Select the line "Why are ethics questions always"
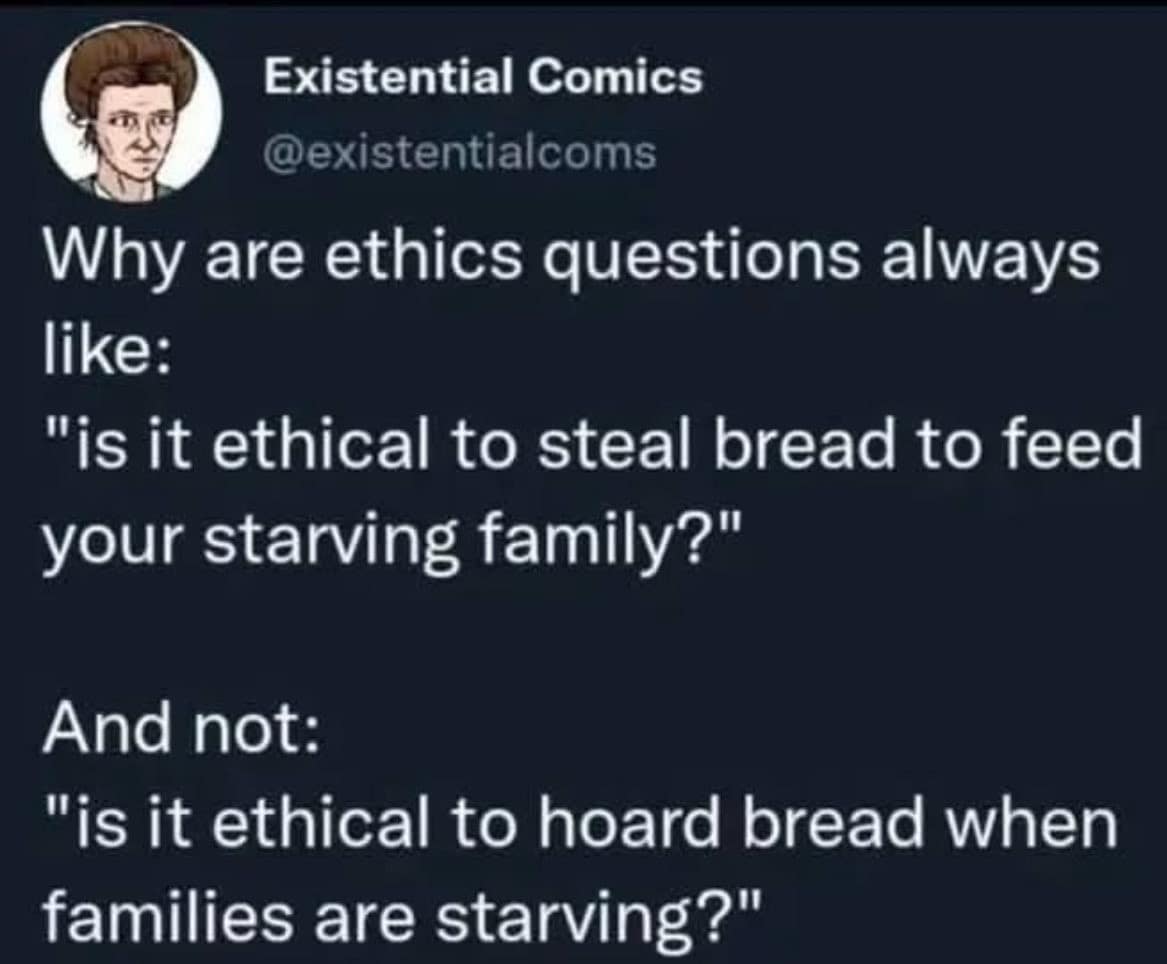 [570, 261]
